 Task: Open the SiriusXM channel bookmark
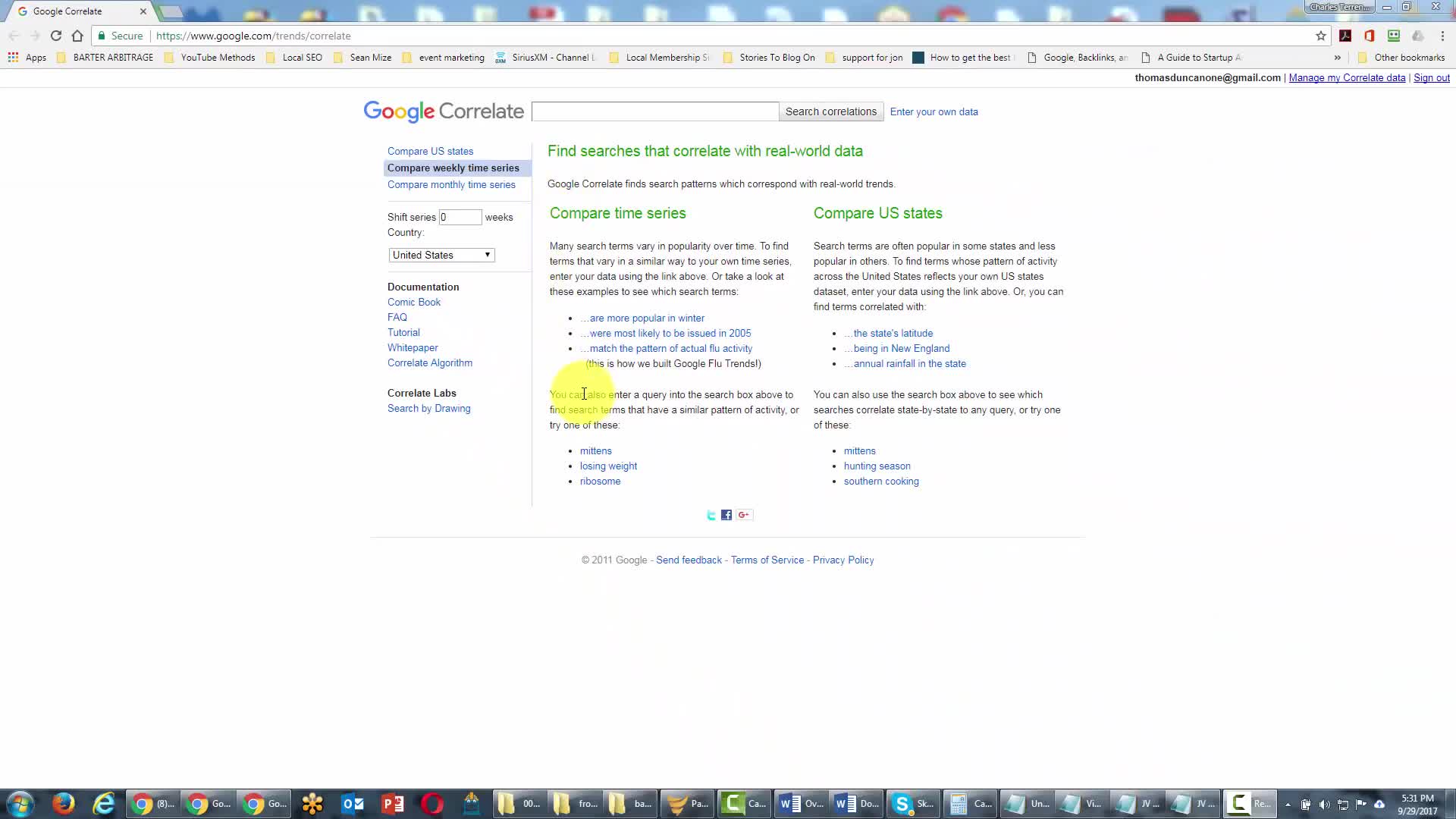546,58
